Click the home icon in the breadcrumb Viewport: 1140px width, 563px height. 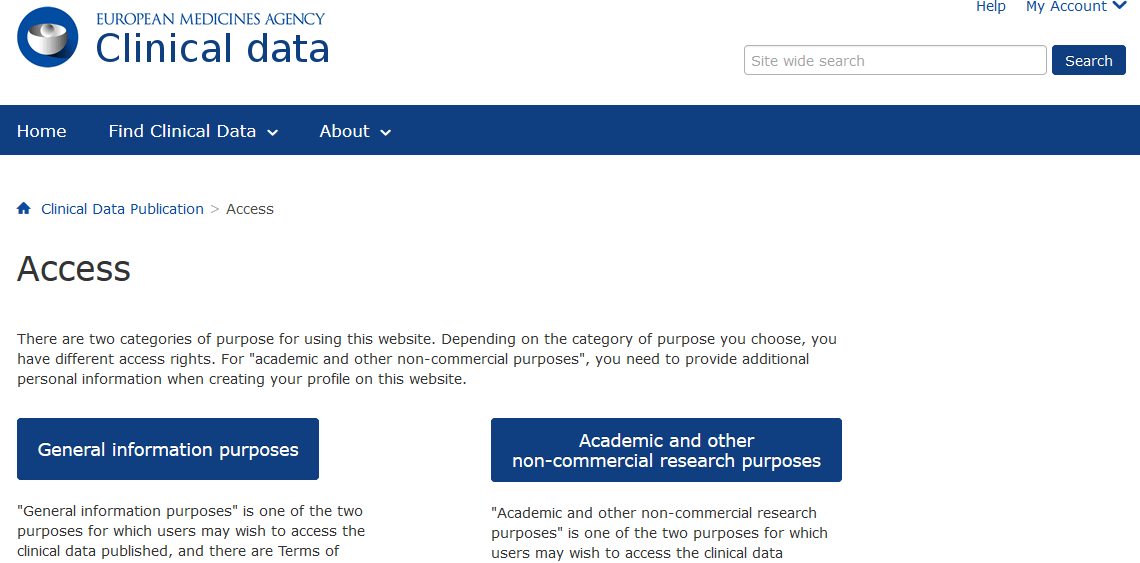click(x=24, y=209)
